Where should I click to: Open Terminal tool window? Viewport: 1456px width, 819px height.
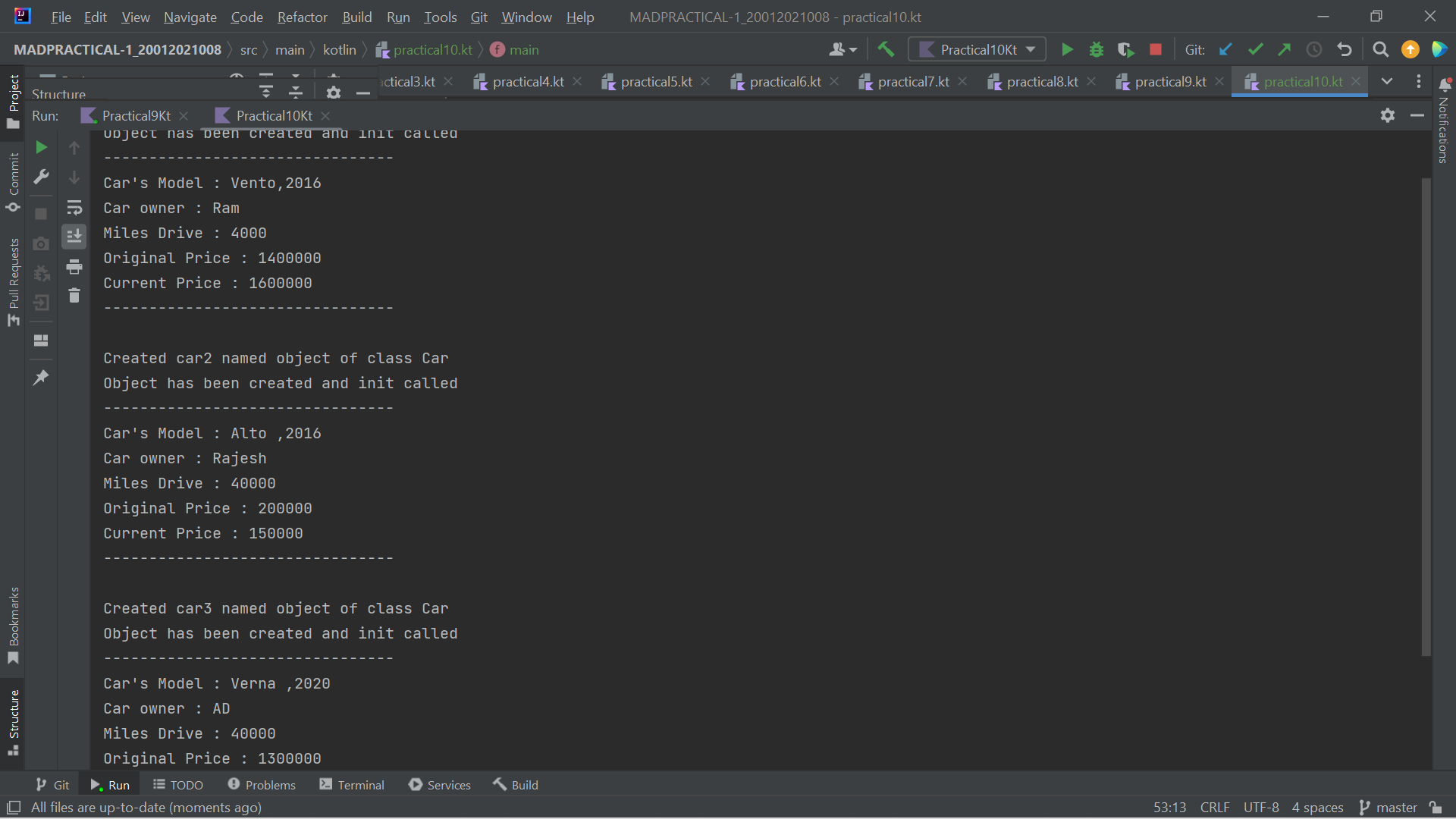pyautogui.click(x=352, y=785)
